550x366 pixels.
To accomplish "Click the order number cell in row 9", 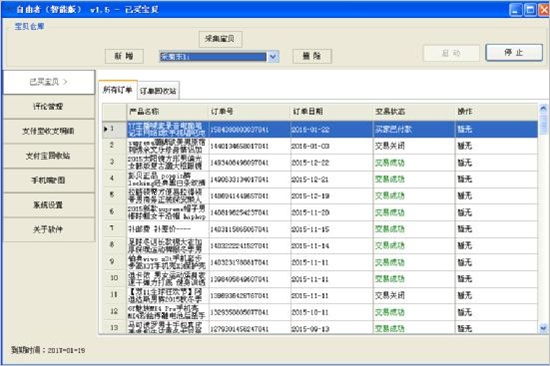I will 249,262.
